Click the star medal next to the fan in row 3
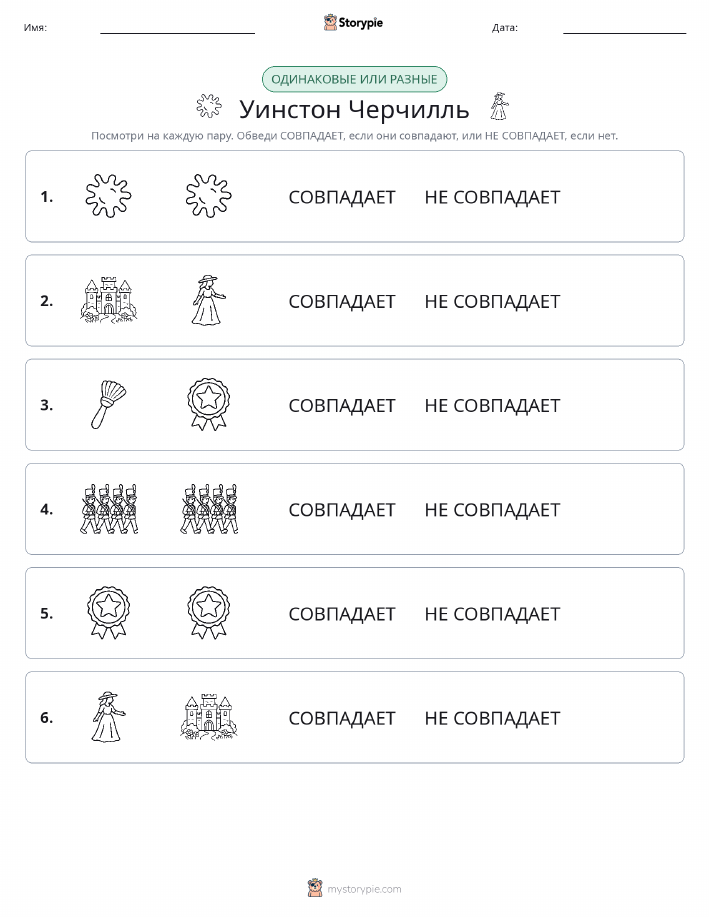The image size is (709, 917). (x=209, y=405)
